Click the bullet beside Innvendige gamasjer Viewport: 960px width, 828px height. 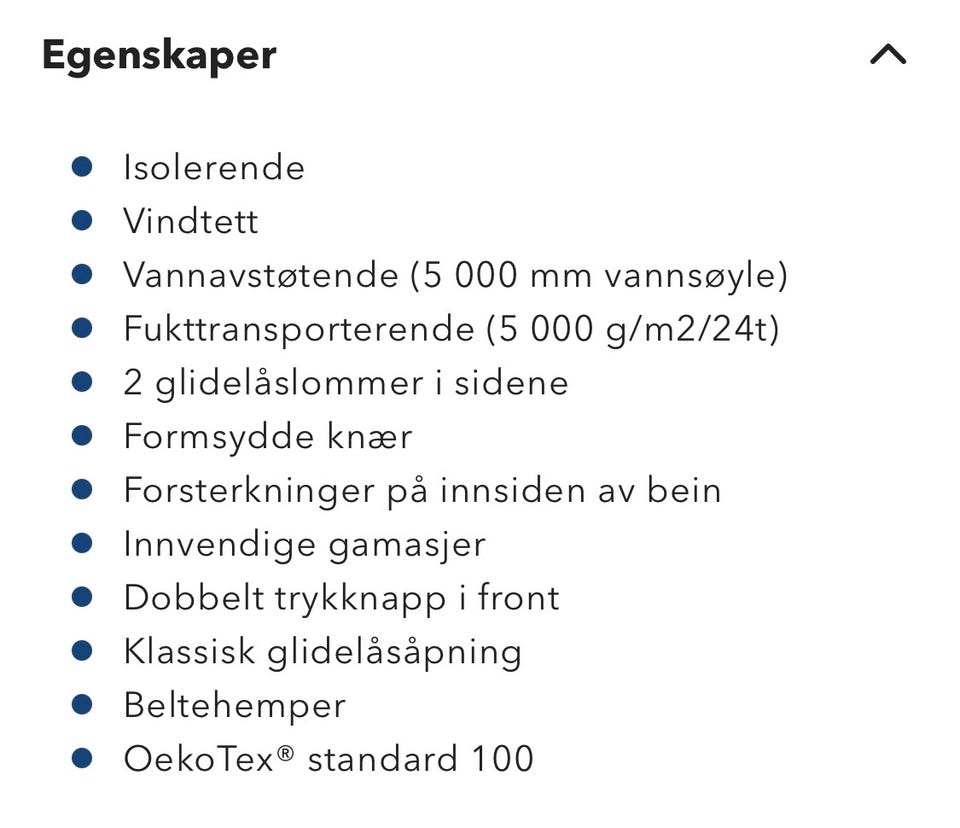pos(83,544)
